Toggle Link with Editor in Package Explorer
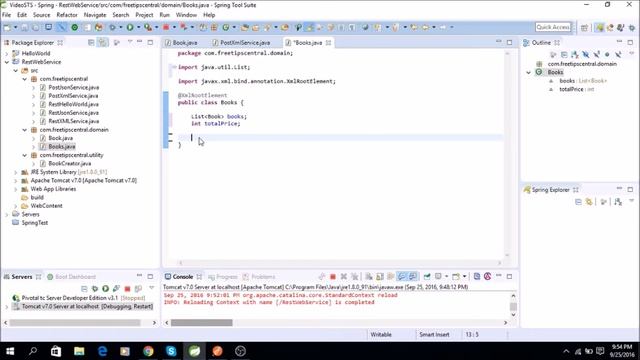 102,42
